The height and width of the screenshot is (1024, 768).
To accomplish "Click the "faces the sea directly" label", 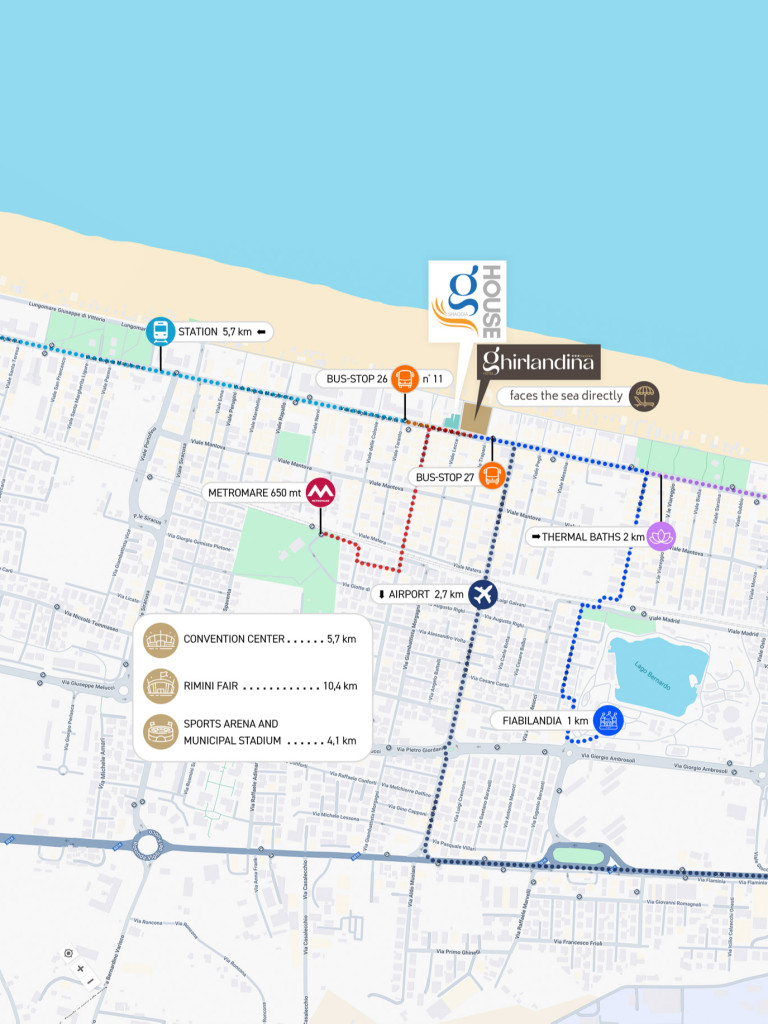I will coord(566,396).
